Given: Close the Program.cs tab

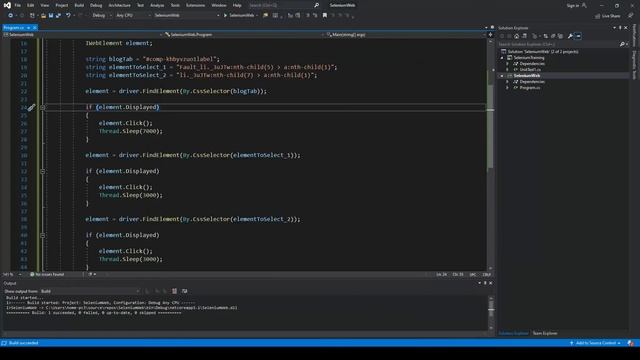Looking at the screenshot, I should tap(35, 28).
